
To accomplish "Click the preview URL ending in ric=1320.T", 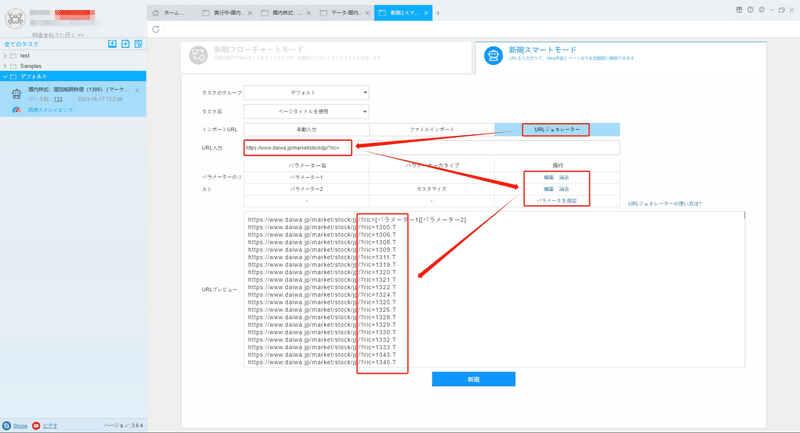I will (x=322, y=272).
